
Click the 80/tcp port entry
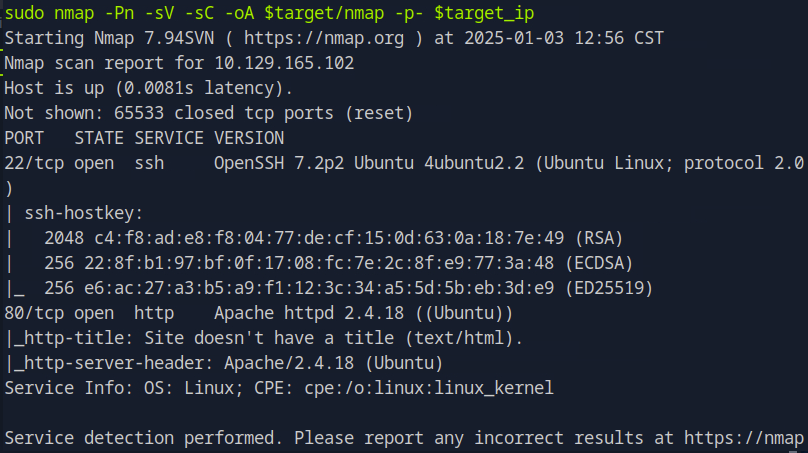pyautogui.click(x=29, y=313)
